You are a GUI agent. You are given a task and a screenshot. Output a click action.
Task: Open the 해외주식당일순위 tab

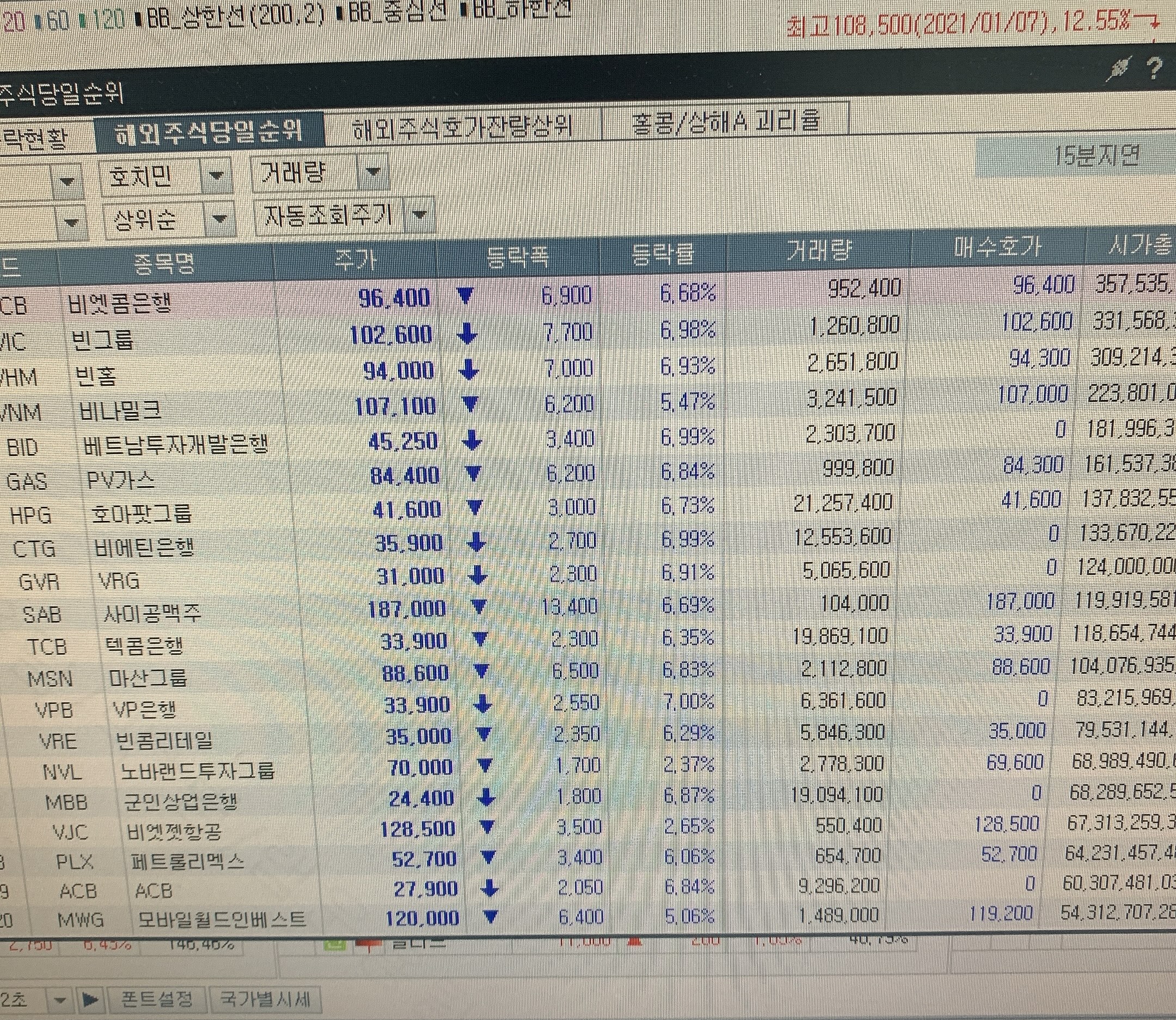point(209,132)
